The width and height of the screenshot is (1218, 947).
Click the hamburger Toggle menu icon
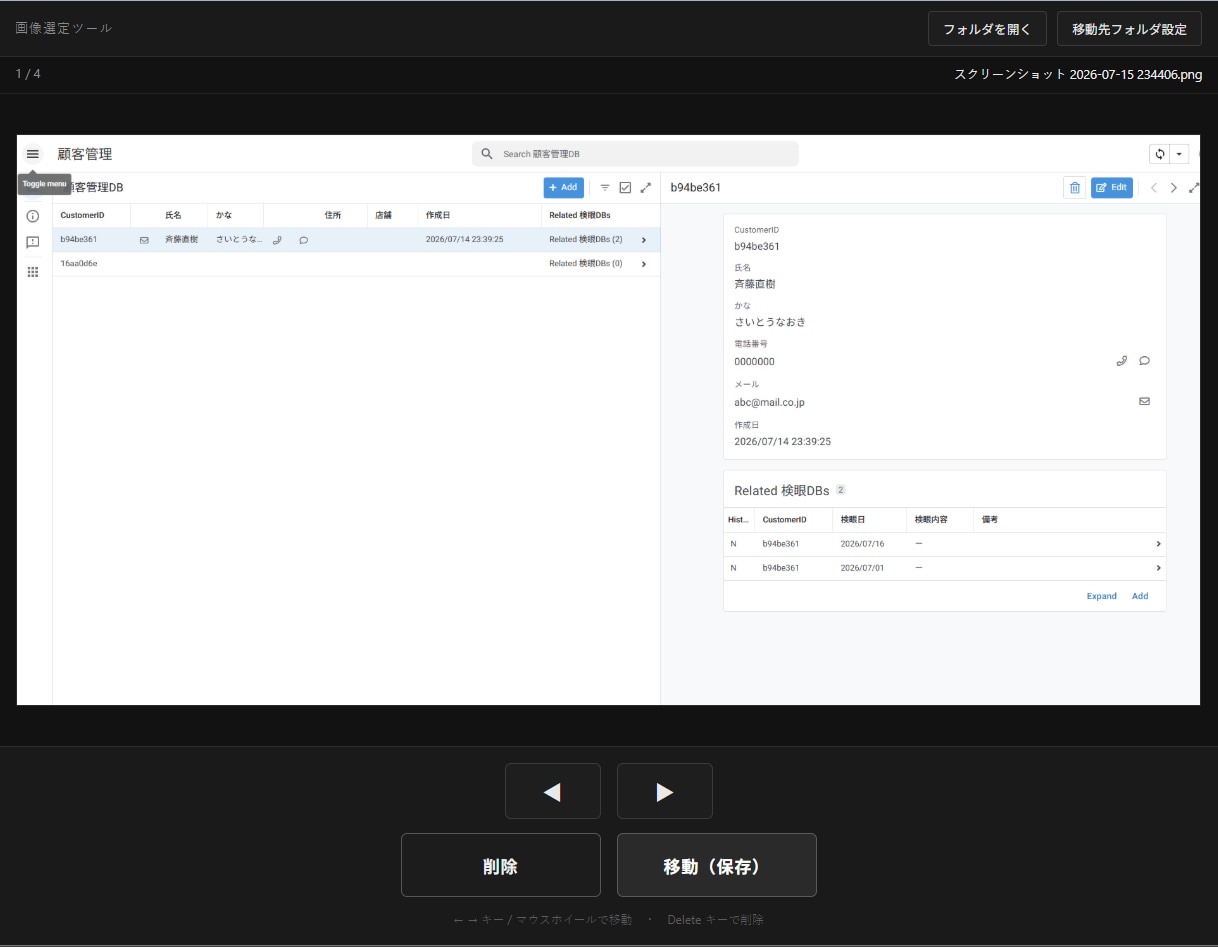coord(33,154)
